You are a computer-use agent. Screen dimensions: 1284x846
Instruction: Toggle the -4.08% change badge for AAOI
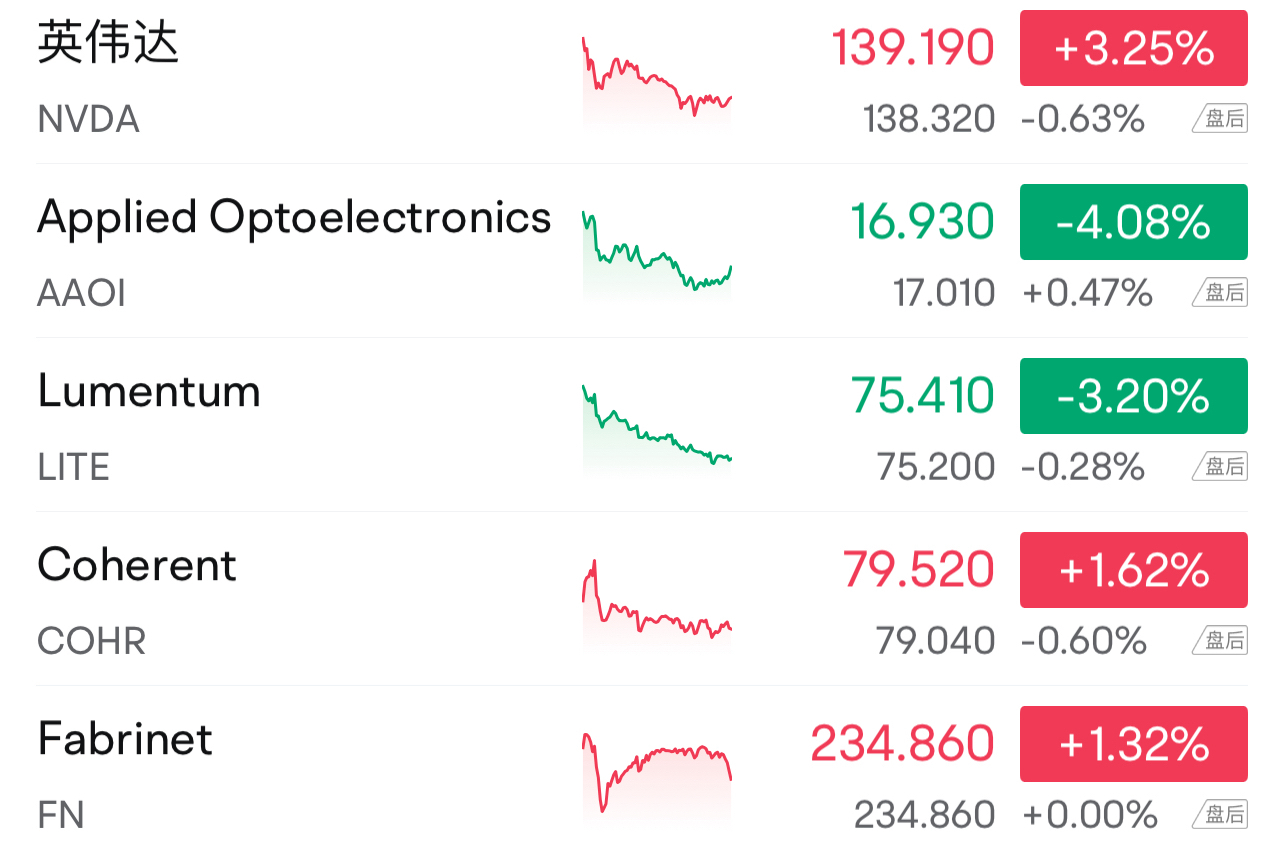click(1134, 222)
